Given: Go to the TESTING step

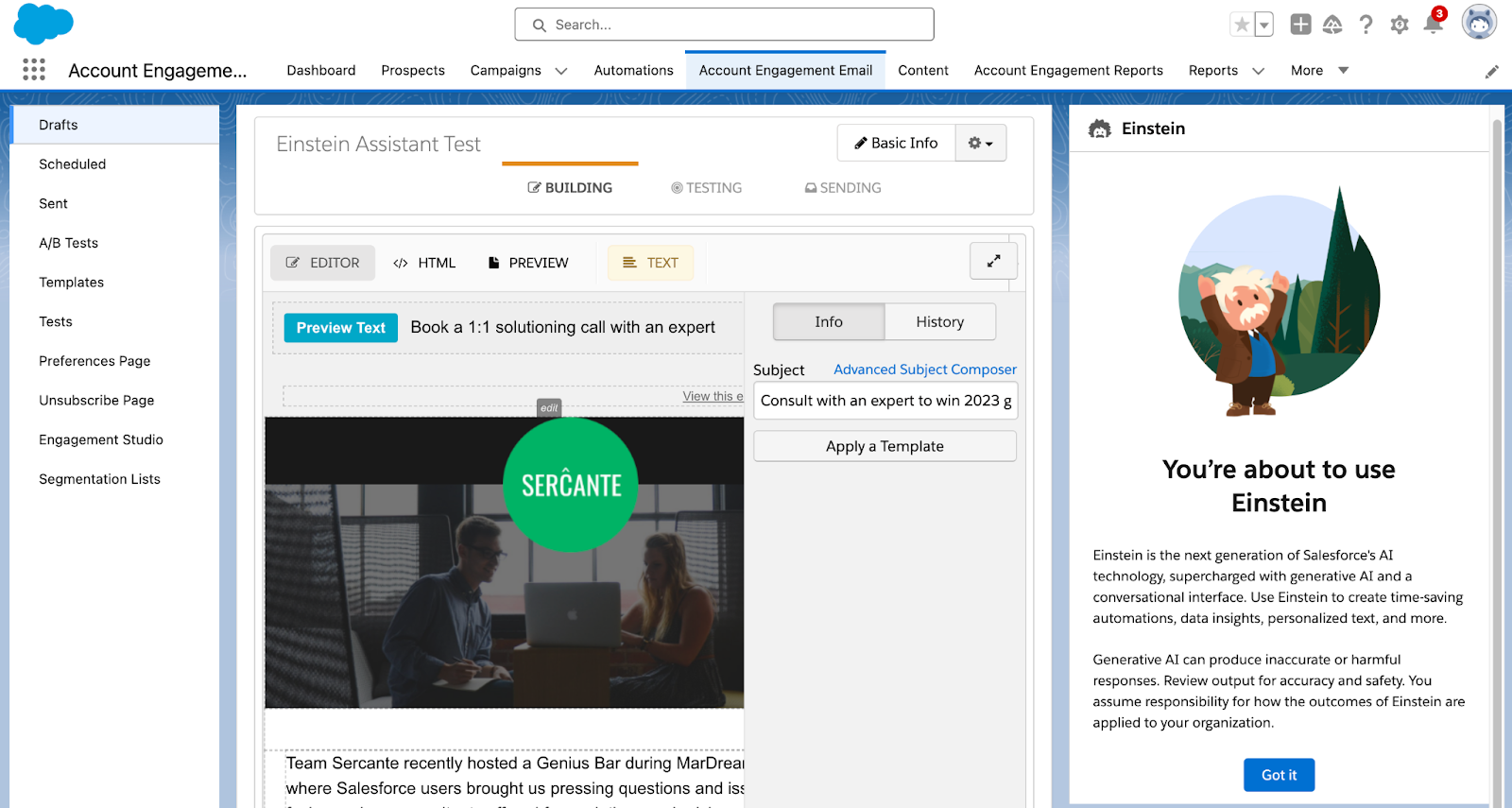Looking at the screenshot, I should pos(707,187).
